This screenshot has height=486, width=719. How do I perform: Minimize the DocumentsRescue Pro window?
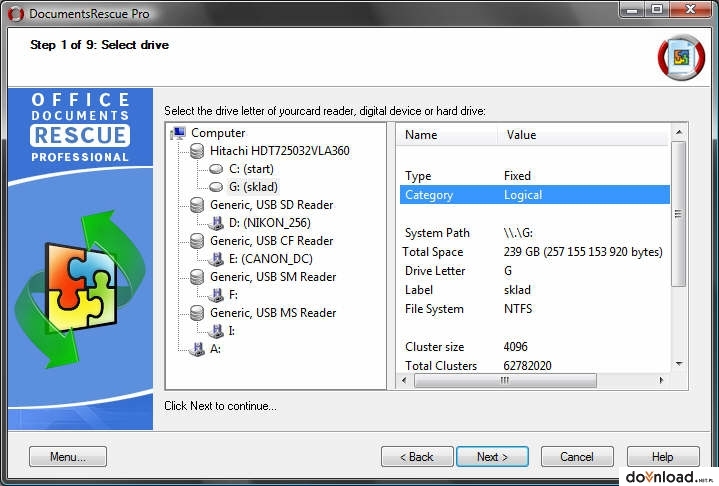[x=632, y=10]
